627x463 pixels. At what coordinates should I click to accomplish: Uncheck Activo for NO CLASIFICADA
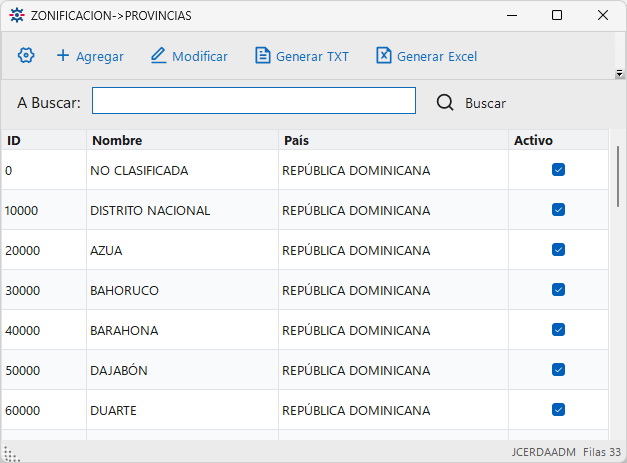558,170
